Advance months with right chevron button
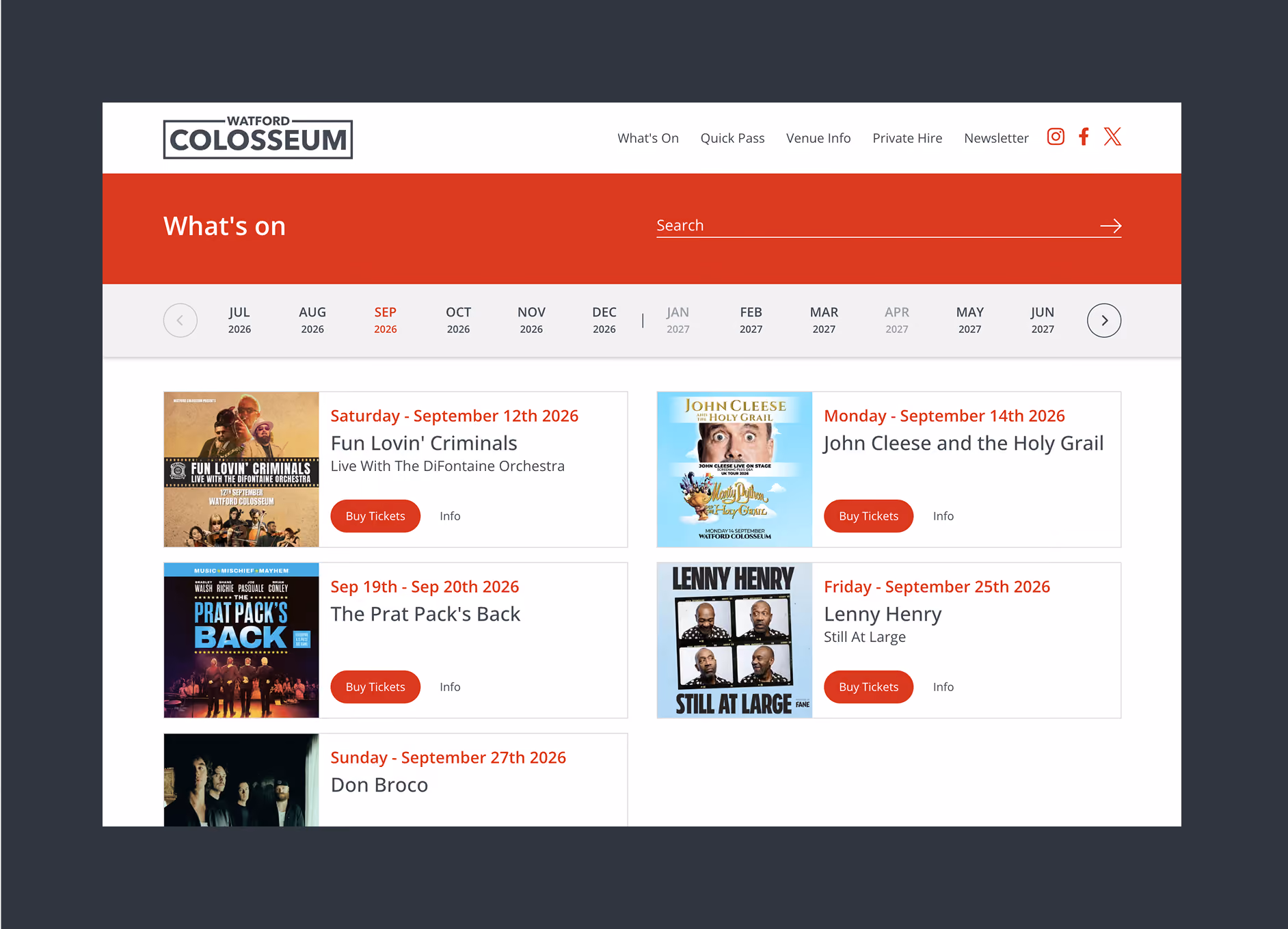Screen dimensions: 1288x929 [x=1104, y=320]
